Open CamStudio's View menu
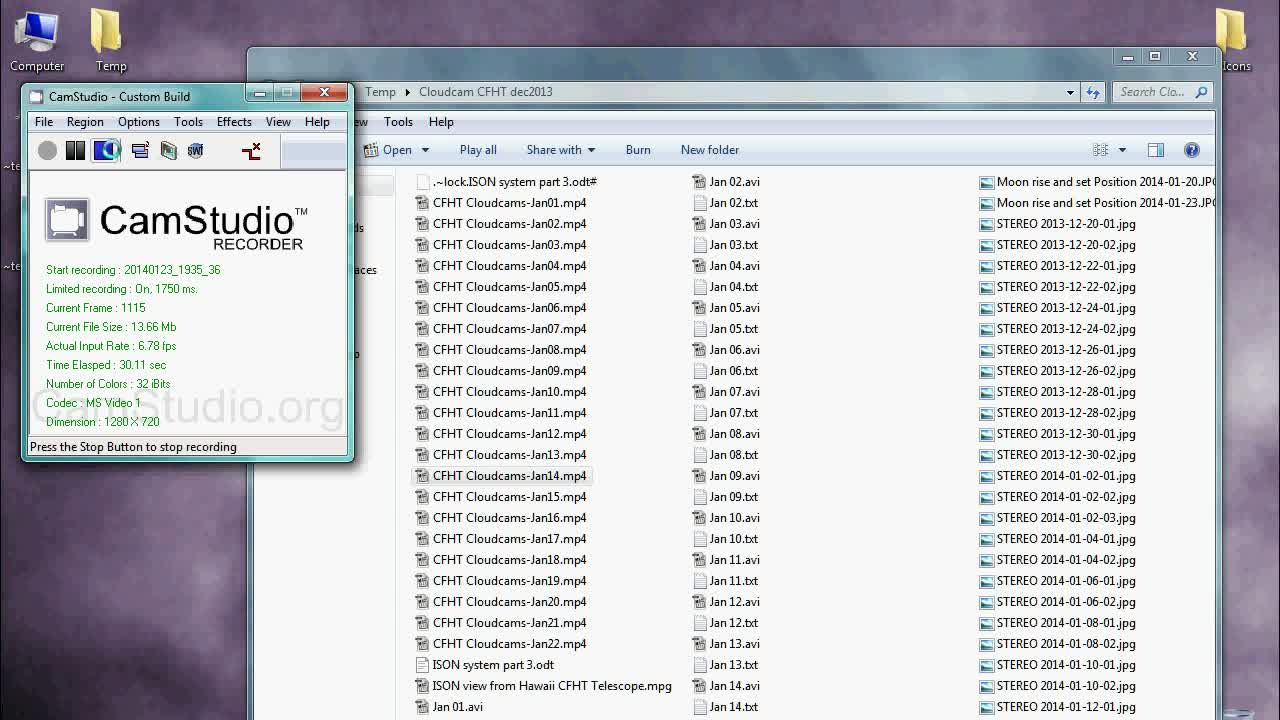The image size is (1280, 720). pos(278,122)
